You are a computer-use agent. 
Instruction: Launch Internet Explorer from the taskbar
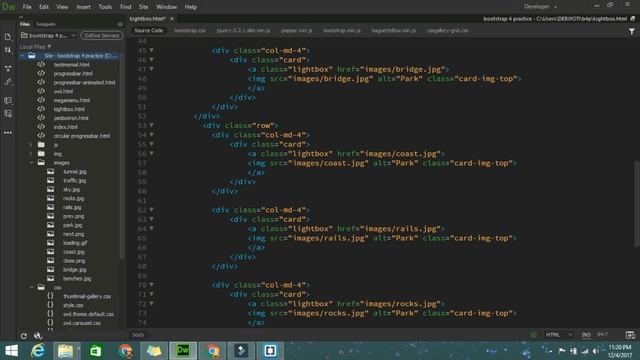pyautogui.click(x=38, y=351)
